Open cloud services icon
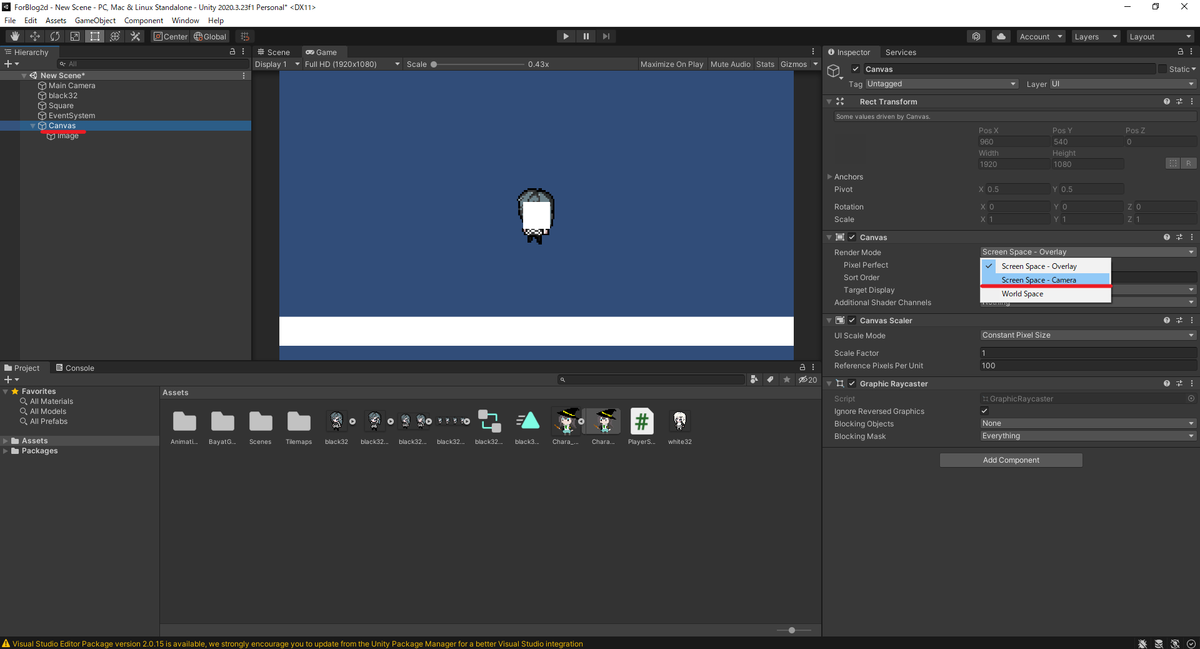Image resolution: width=1200 pixels, height=649 pixels. tap(1001, 36)
